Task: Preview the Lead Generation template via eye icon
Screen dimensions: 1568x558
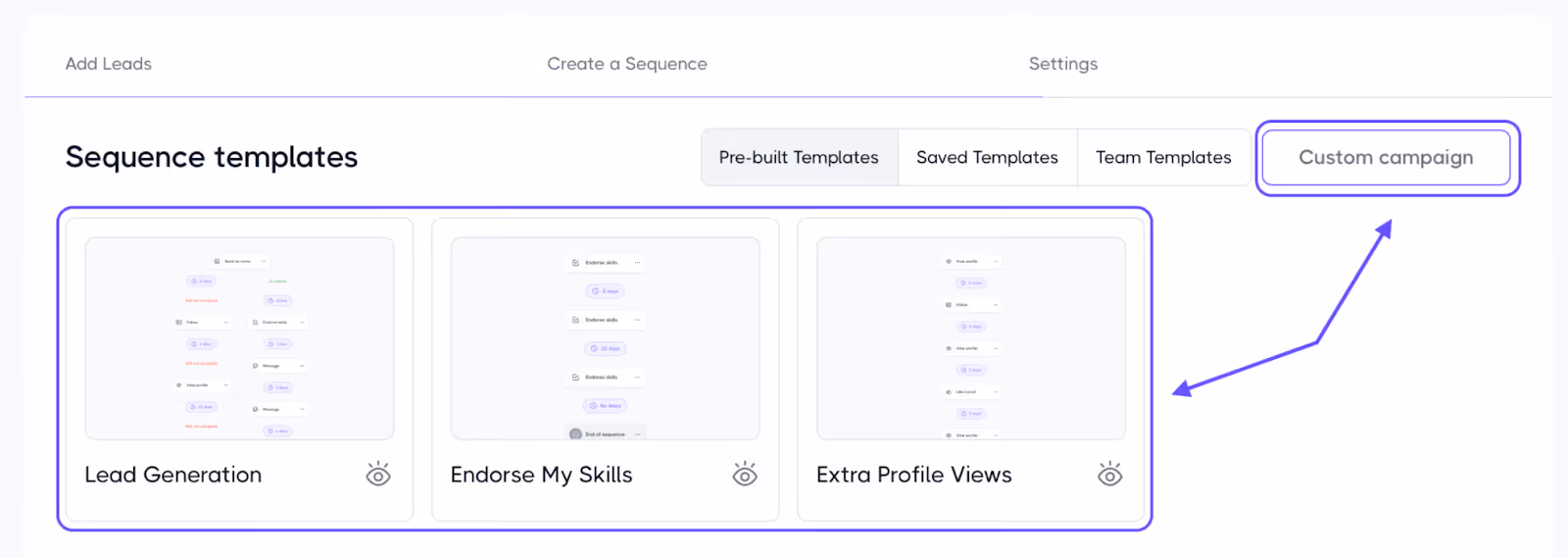Action: [378, 475]
